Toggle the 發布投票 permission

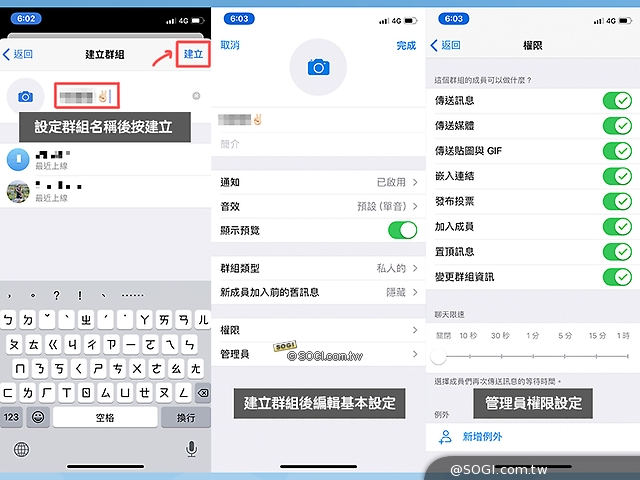click(617, 201)
